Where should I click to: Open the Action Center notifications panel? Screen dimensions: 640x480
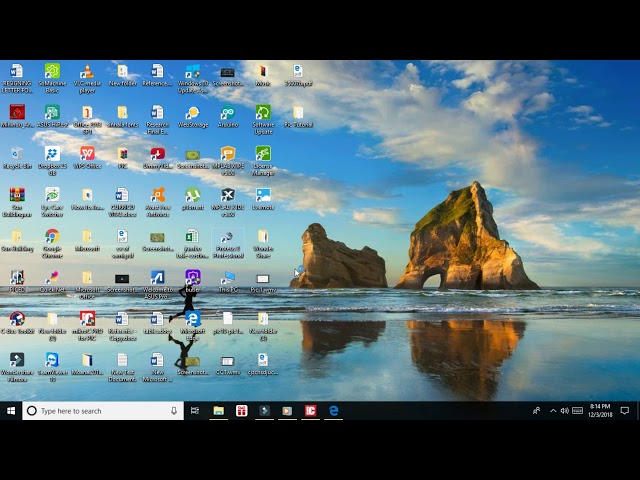click(x=625, y=411)
